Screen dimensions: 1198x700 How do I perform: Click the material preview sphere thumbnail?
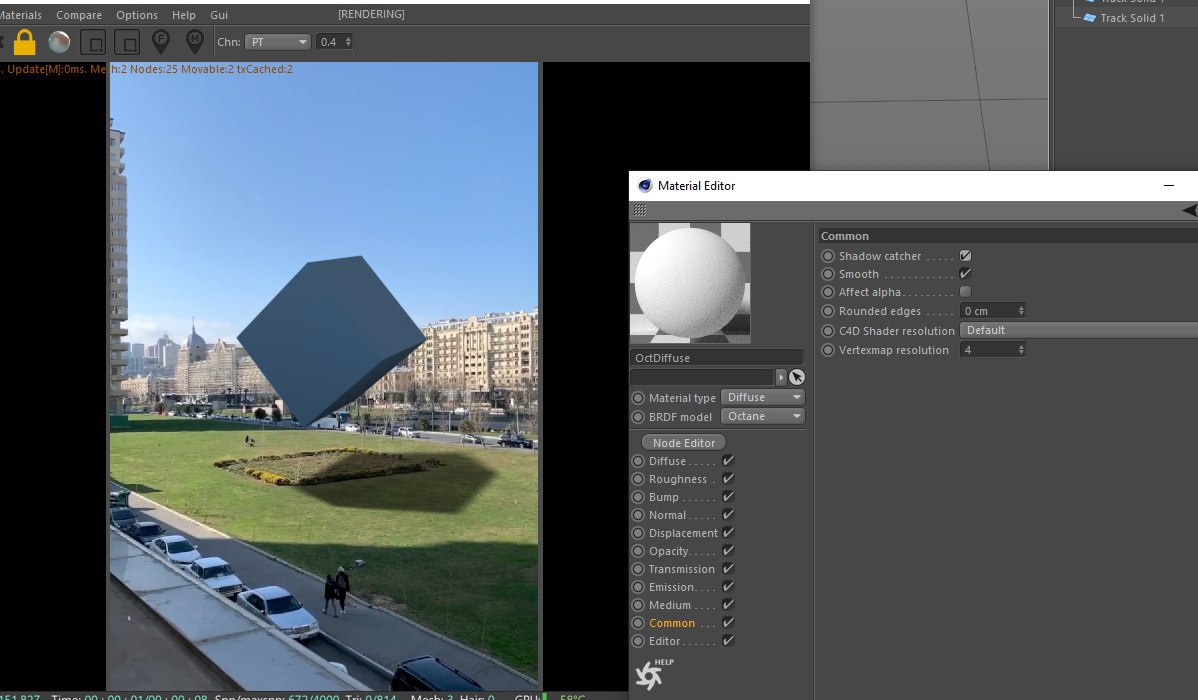coord(690,283)
